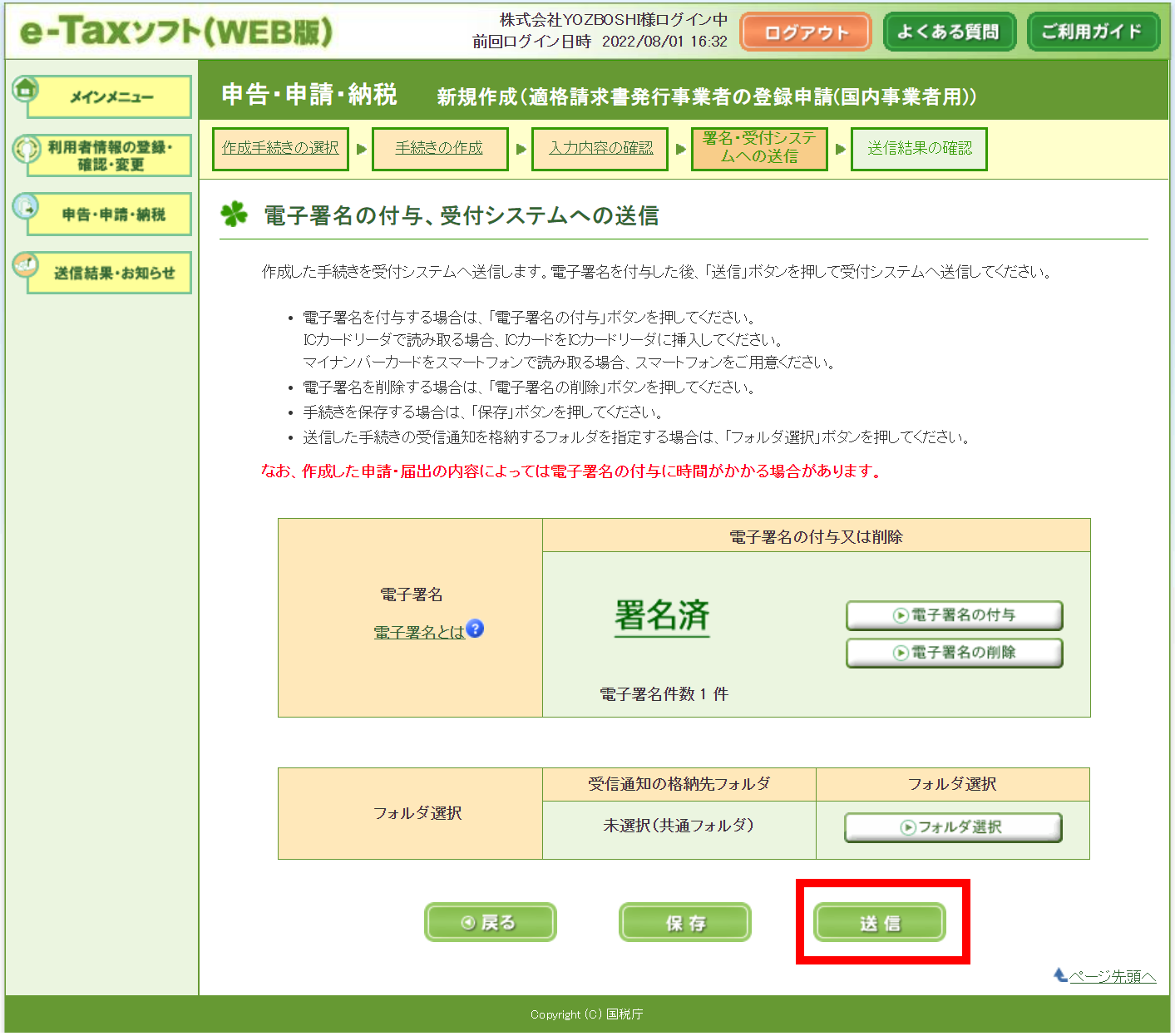This screenshot has height=1036, width=1175.
Task: Go to the 作成手続きの選択 step
Action: click(x=280, y=148)
